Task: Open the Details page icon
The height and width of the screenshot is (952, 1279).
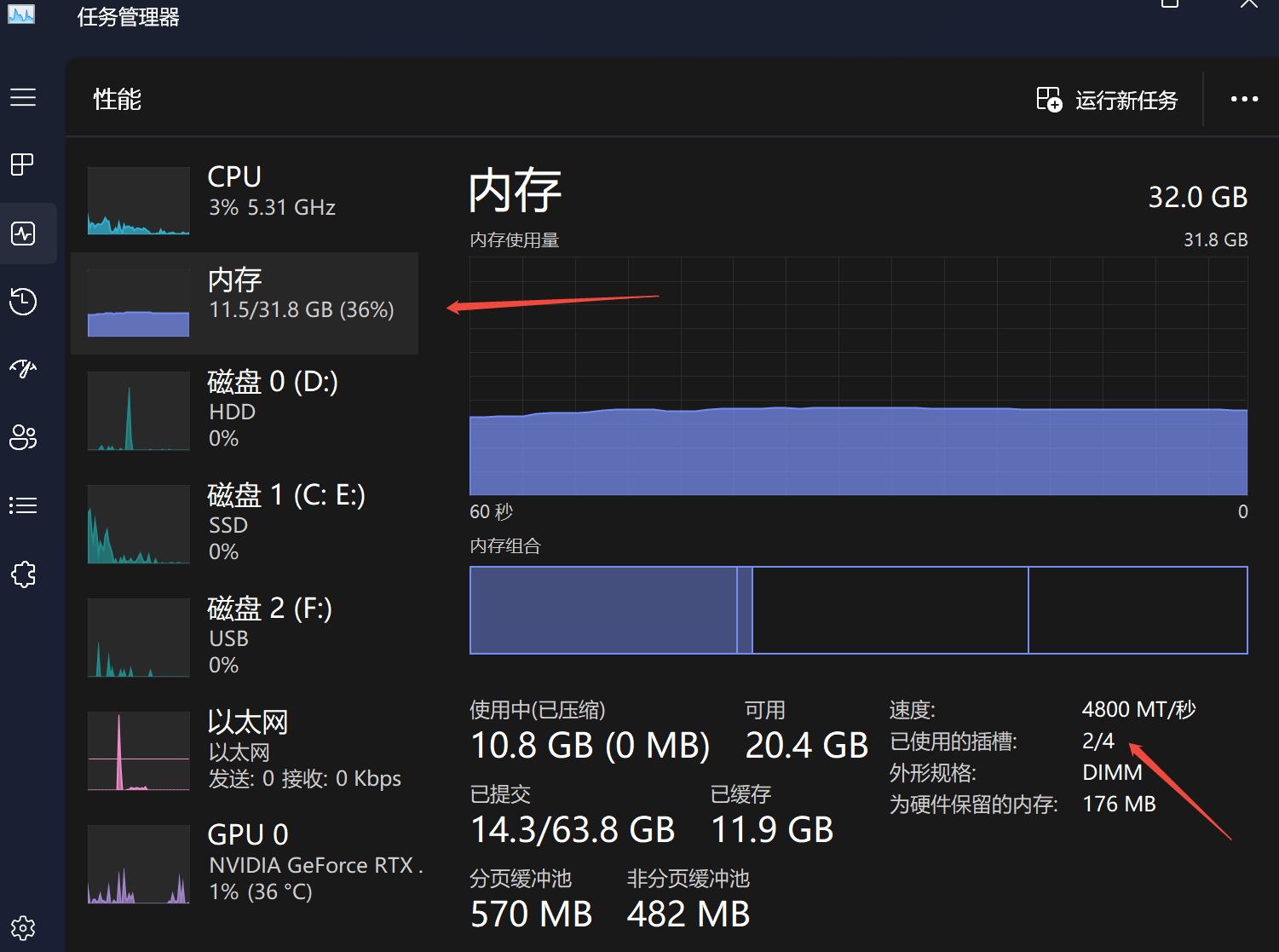Action: point(23,505)
